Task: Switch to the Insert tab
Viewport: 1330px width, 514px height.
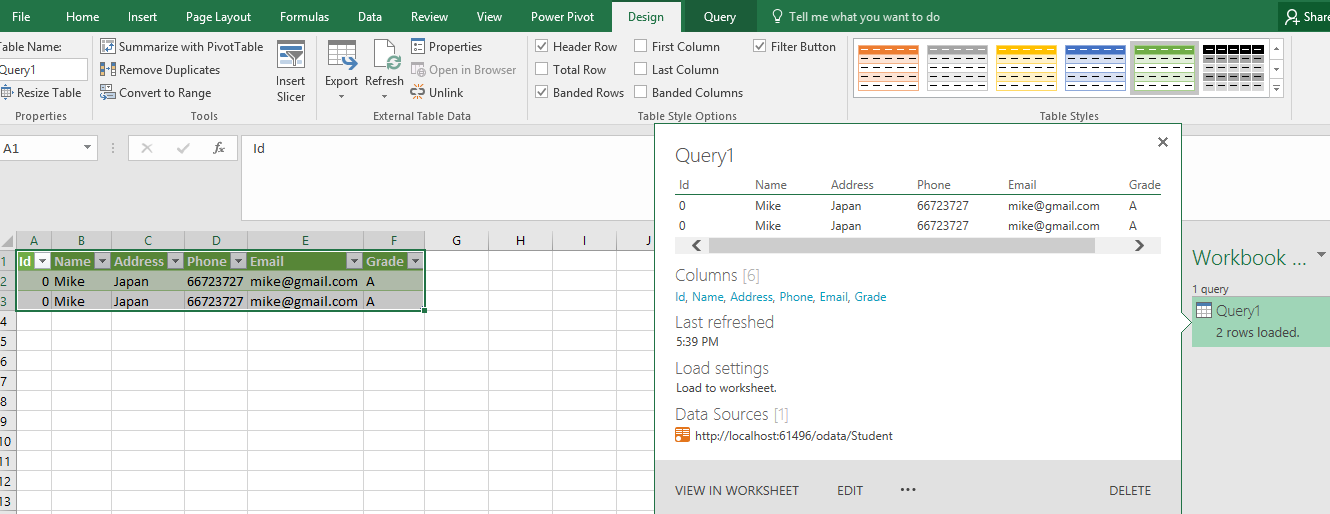Action: 142,17
